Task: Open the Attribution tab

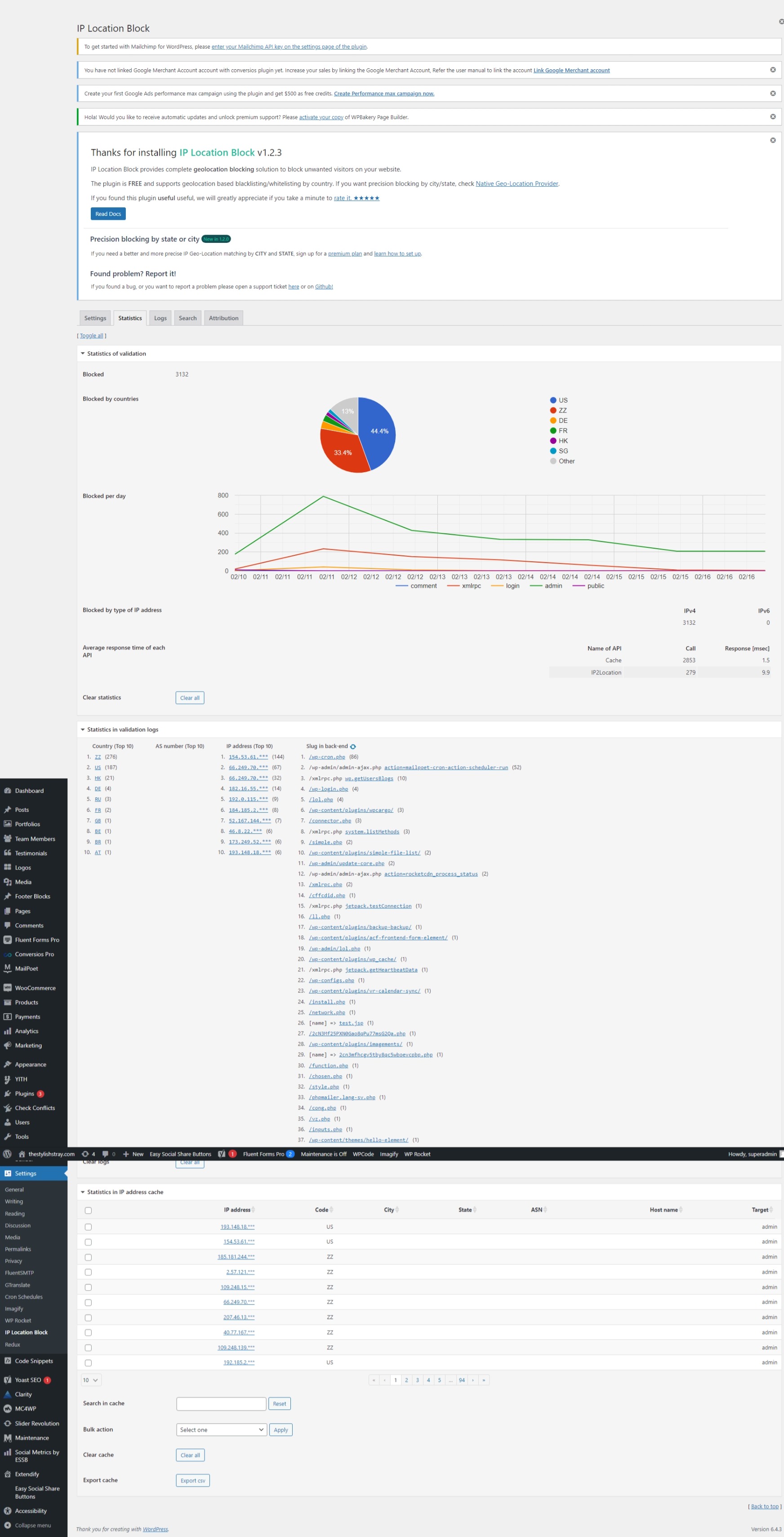Action: pos(224,318)
